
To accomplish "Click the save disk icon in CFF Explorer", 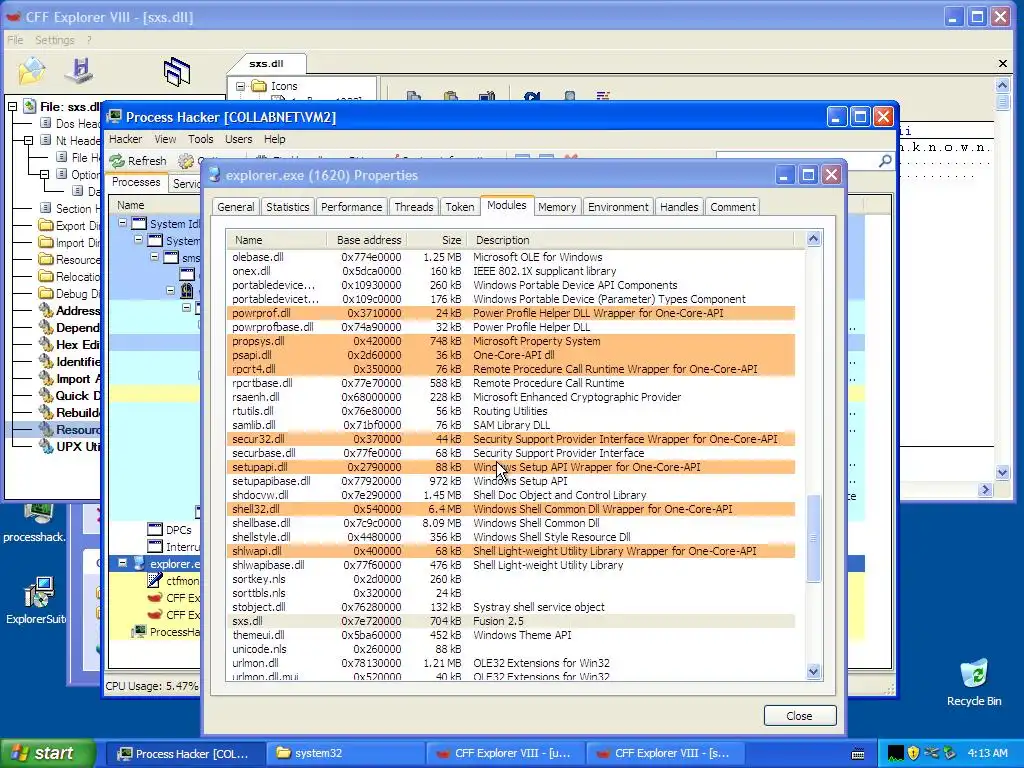I will tap(80, 71).
